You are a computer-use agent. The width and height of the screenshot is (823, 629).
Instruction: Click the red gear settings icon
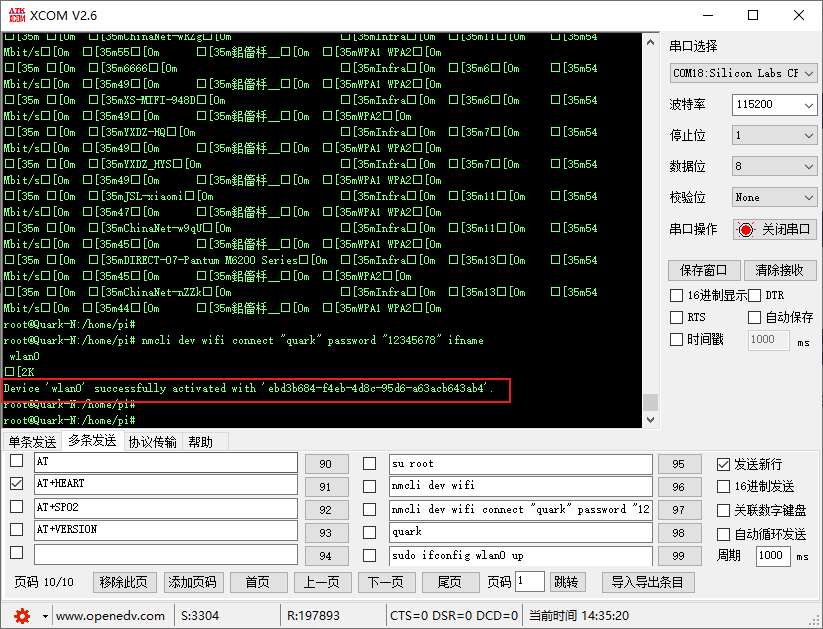pos(22,615)
